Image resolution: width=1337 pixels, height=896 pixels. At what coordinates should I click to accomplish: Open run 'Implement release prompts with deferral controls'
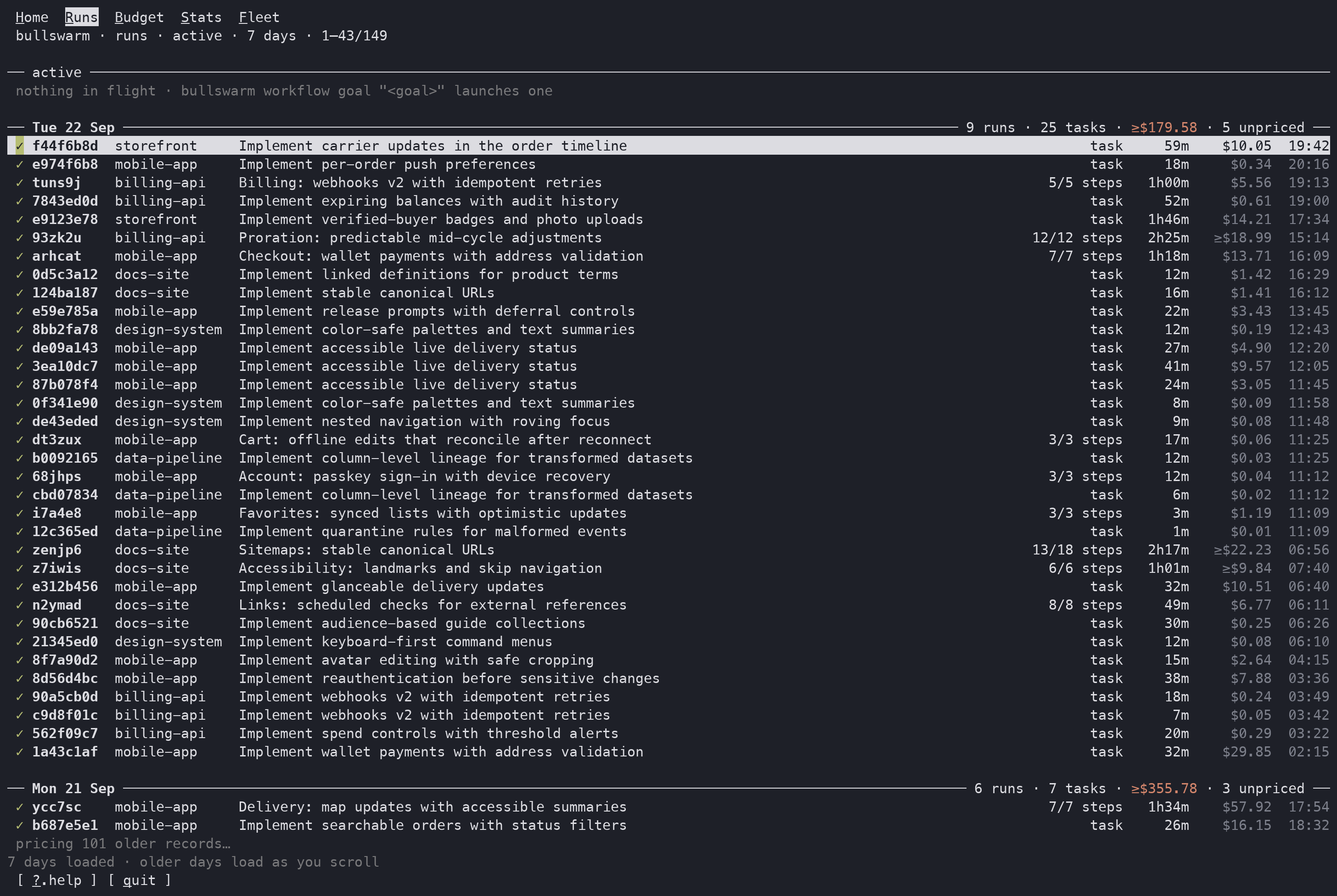pos(437,311)
